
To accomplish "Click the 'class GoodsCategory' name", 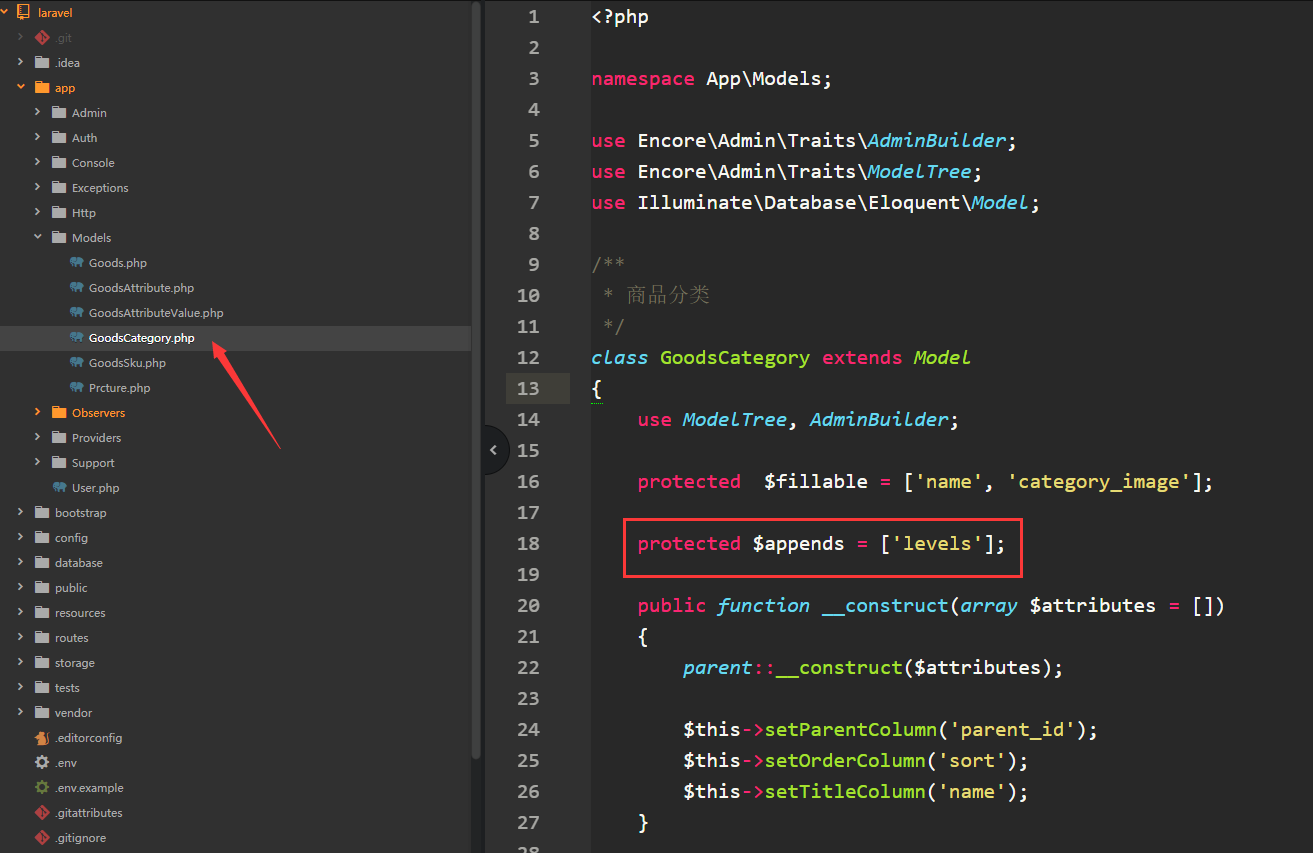I will coord(735,358).
